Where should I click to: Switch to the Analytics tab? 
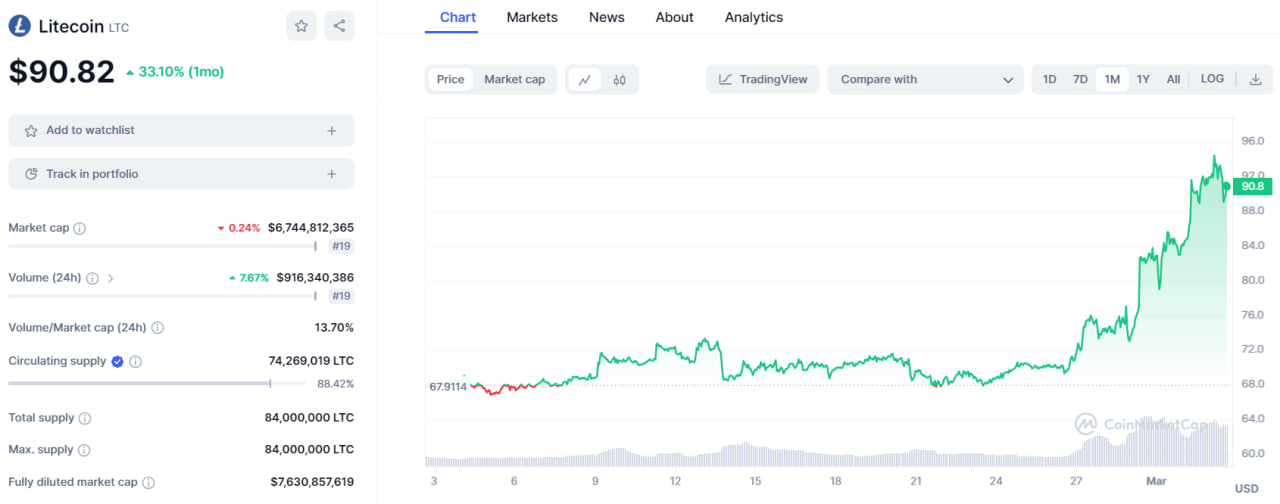pos(753,17)
